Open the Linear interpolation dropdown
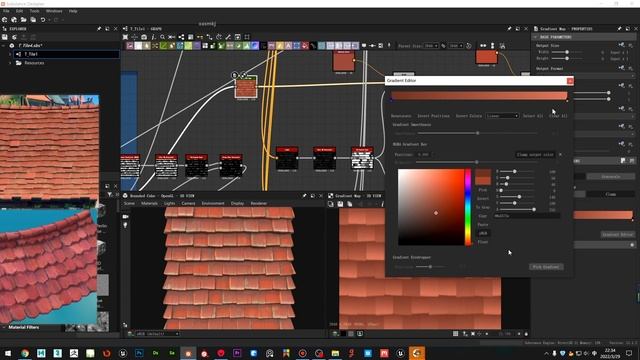Image resolution: width=640 pixels, height=360 pixels. point(502,116)
